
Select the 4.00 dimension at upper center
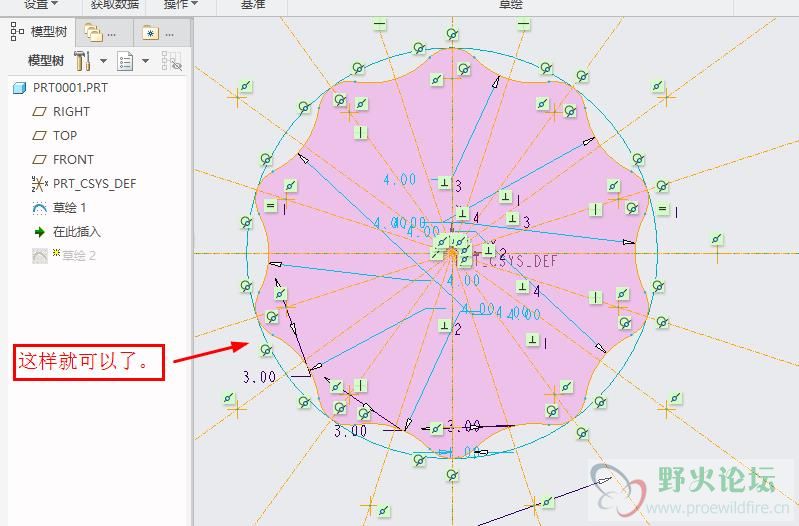click(400, 180)
